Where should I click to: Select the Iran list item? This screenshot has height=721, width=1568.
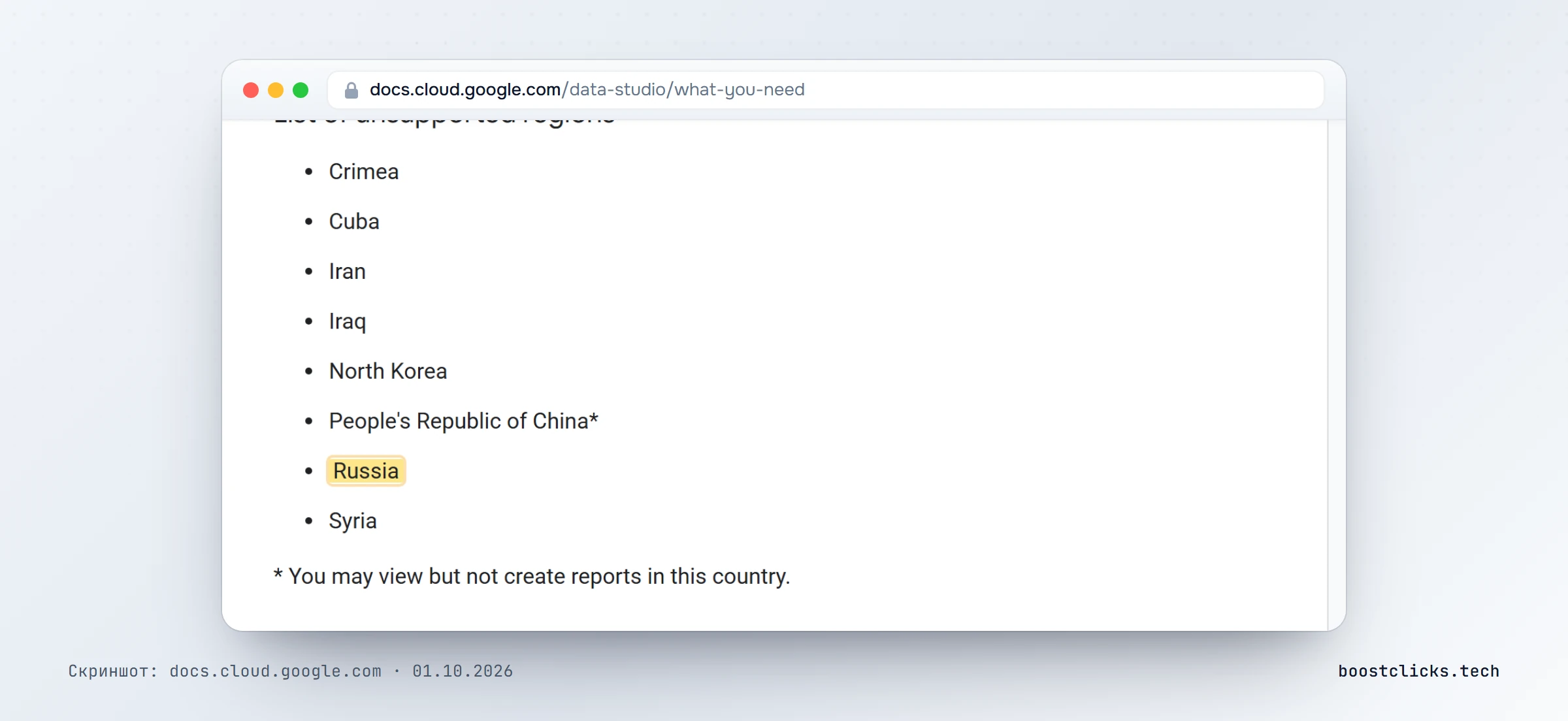pos(347,272)
